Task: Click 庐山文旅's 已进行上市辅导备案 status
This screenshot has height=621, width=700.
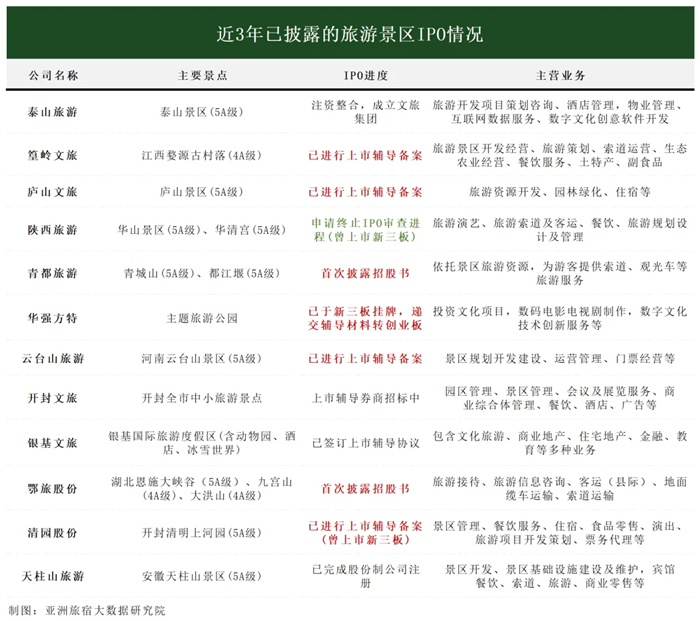Action: [x=366, y=192]
